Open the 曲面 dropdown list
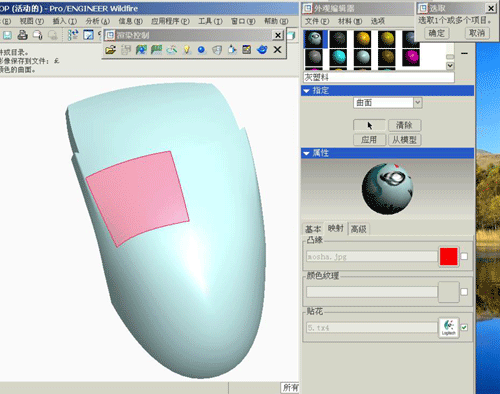The height and width of the screenshot is (394, 500). [x=418, y=103]
